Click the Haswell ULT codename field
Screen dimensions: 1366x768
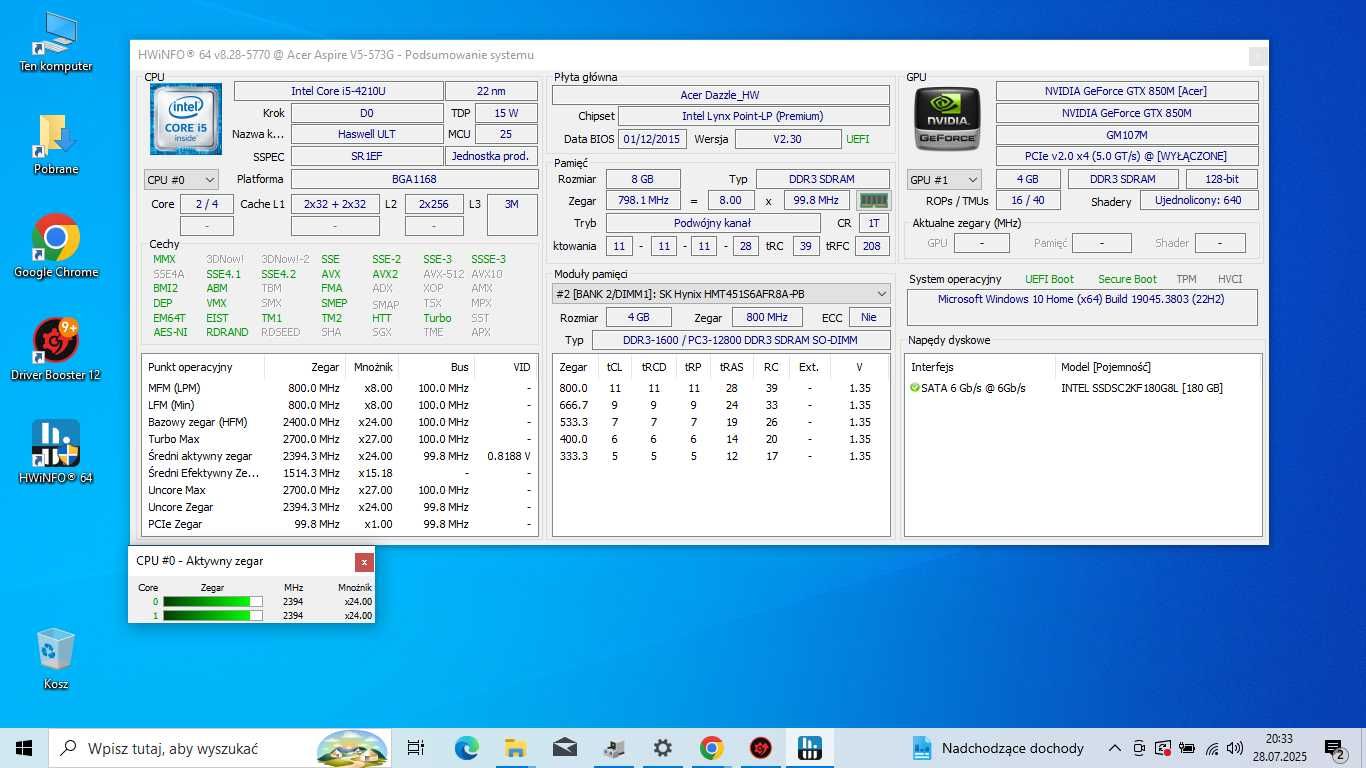(x=367, y=134)
